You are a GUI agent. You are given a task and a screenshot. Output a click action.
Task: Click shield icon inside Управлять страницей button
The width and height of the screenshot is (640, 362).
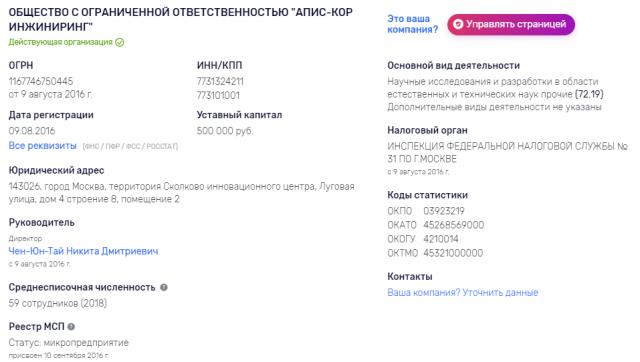458,24
